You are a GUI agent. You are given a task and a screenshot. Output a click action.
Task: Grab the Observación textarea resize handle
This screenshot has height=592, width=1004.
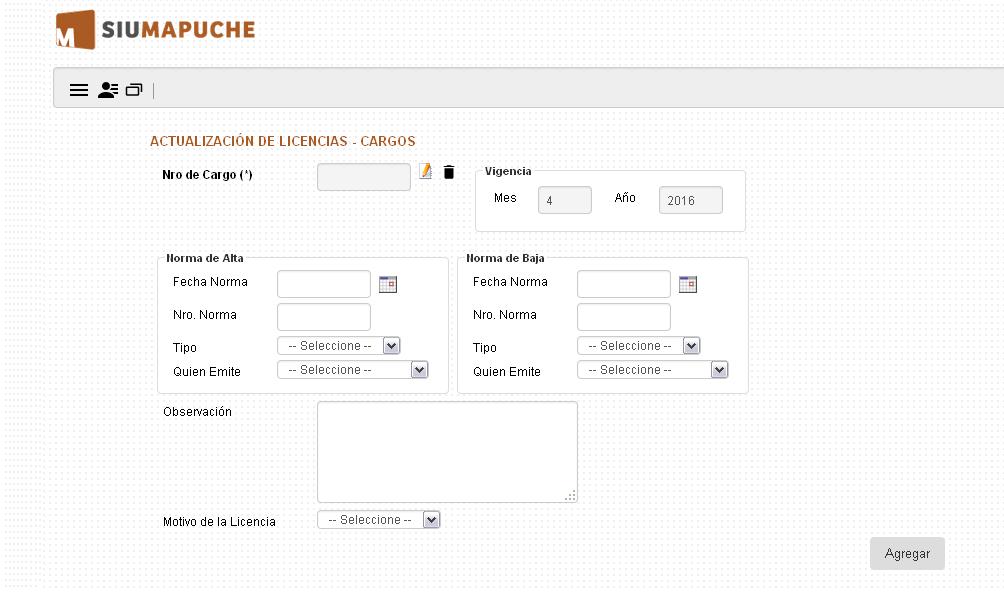tap(571, 496)
